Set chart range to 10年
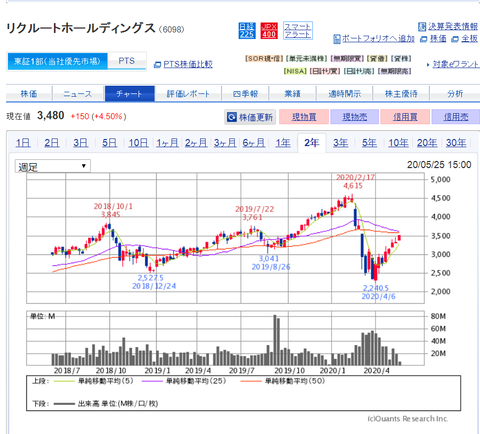This screenshot has width=480, height=434. (x=398, y=143)
